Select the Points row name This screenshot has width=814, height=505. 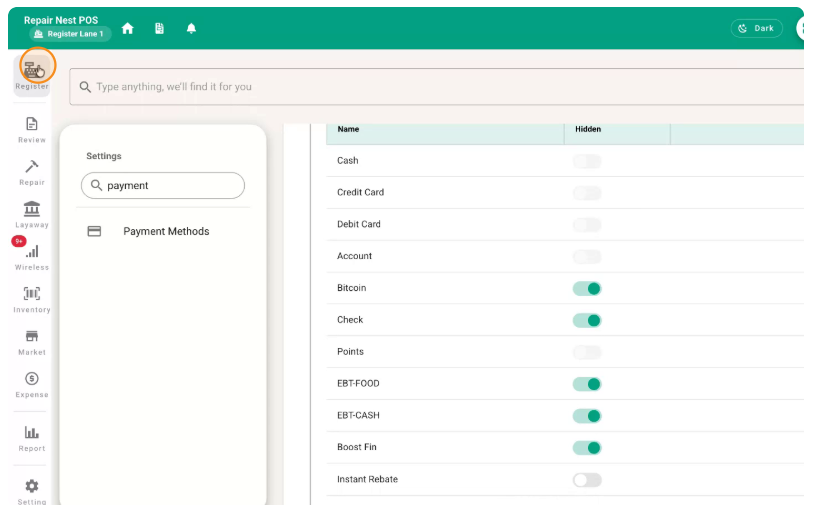tap(350, 351)
